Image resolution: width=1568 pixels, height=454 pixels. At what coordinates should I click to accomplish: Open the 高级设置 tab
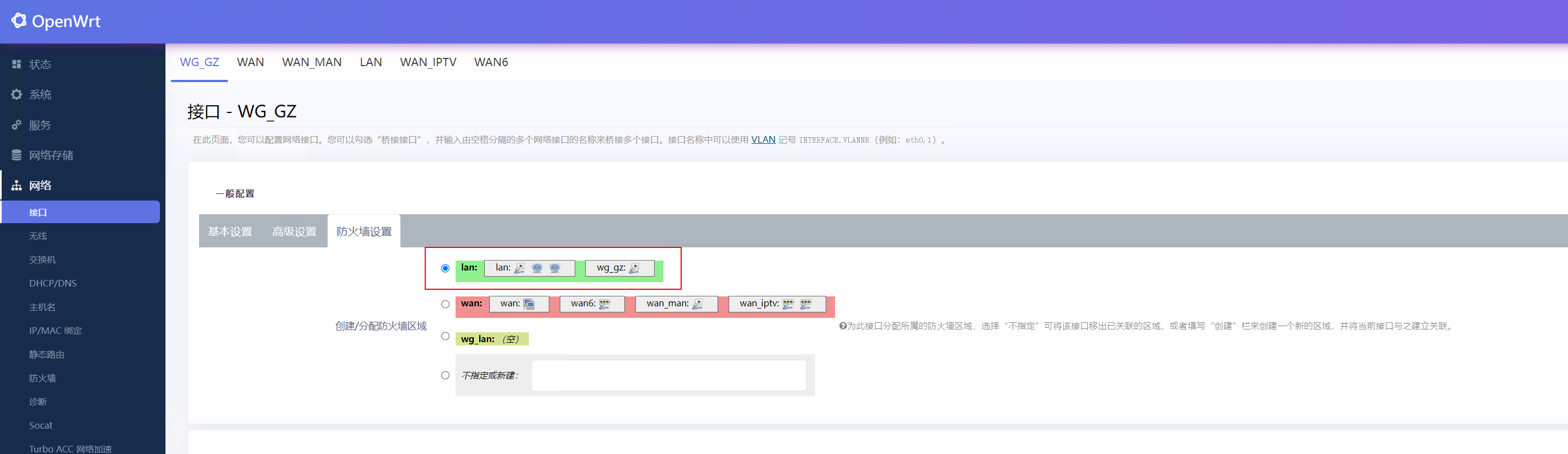click(294, 231)
